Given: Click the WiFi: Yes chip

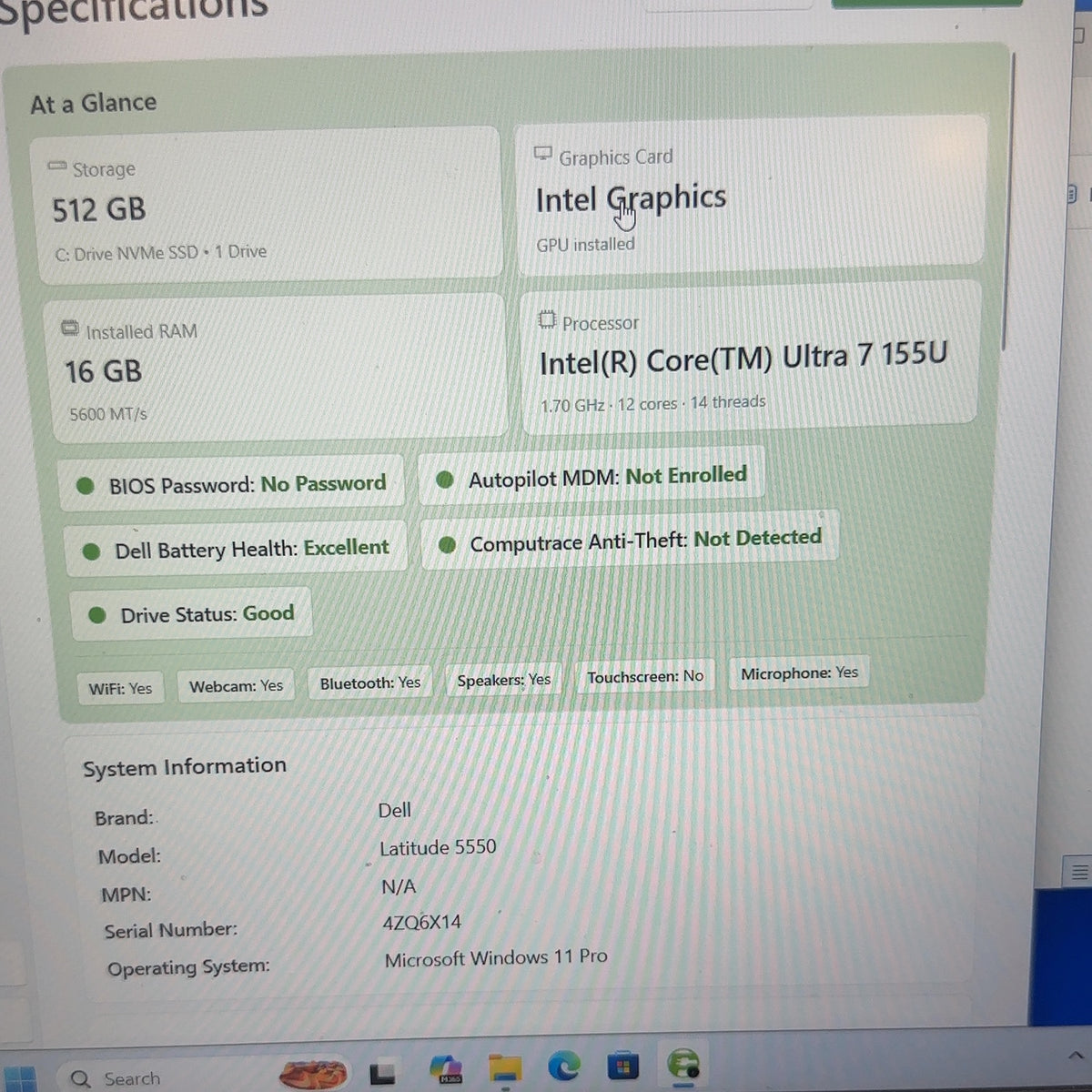Looking at the screenshot, I should (x=120, y=688).
